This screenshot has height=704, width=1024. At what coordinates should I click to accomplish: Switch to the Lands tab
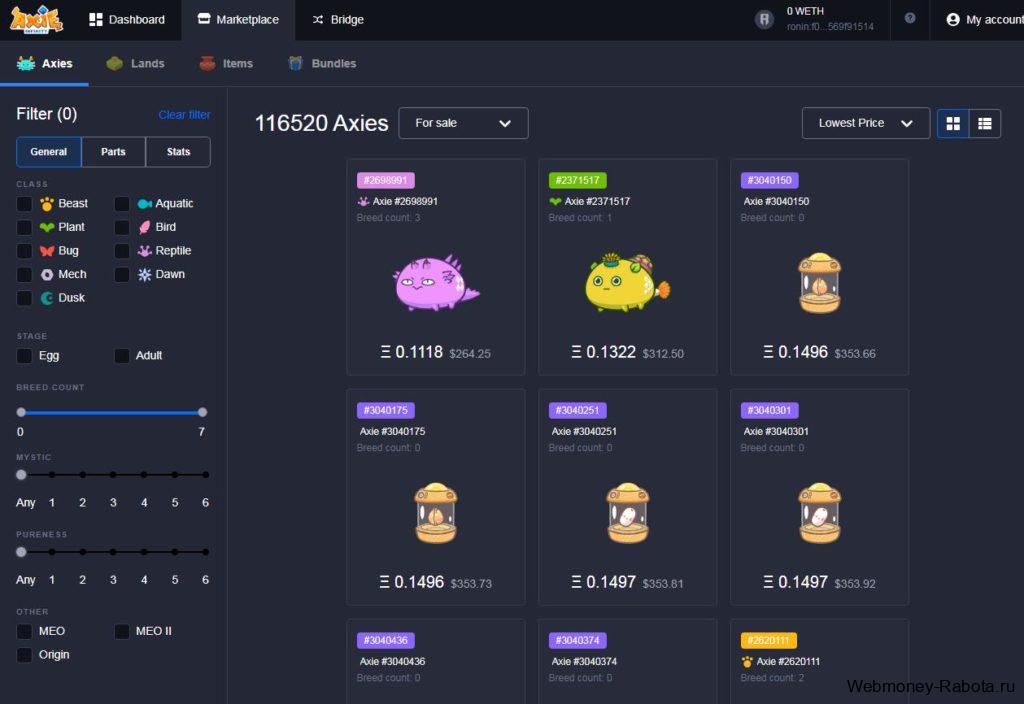pyautogui.click(x=135, y=63)
